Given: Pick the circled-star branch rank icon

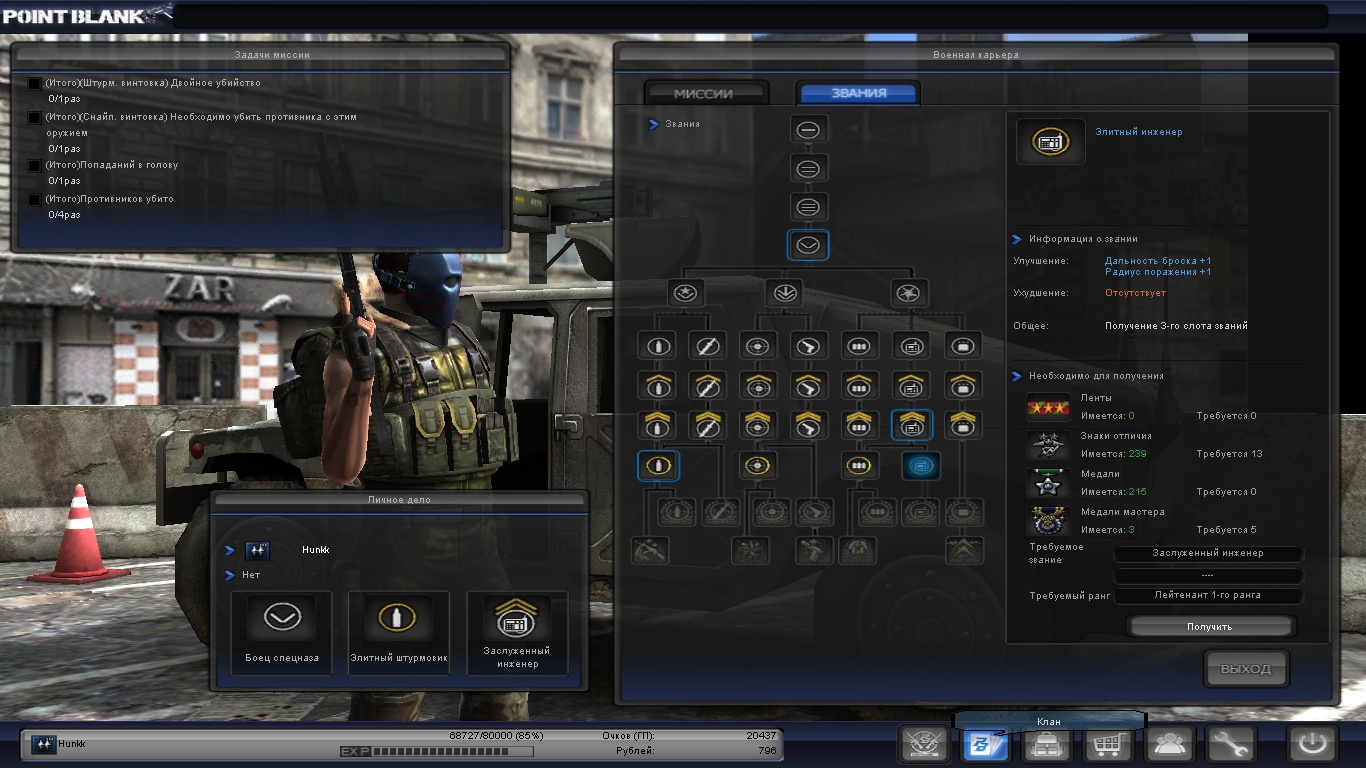Looking at the screenshot, I should [686, 293].
